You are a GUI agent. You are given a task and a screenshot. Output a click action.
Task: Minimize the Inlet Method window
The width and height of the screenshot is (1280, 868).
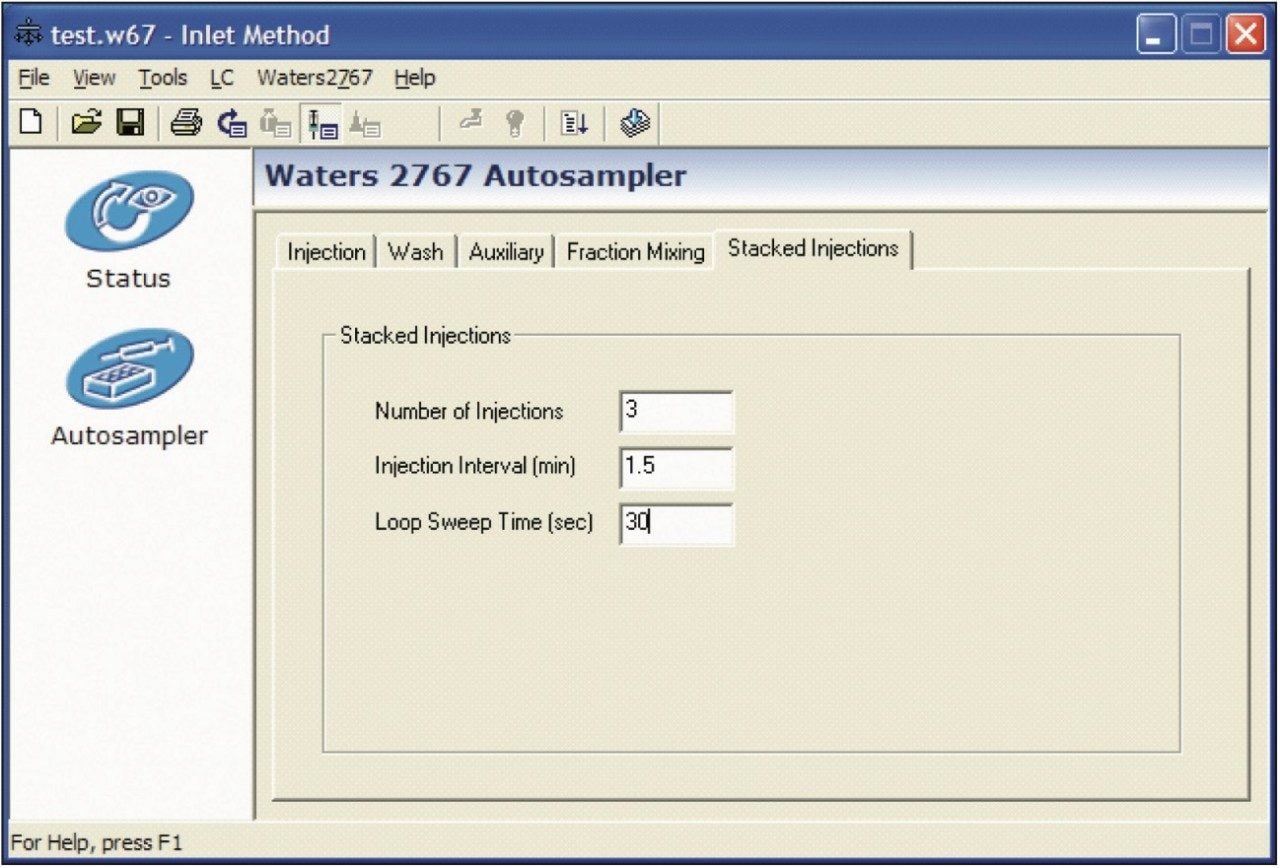pos(1156,36)
